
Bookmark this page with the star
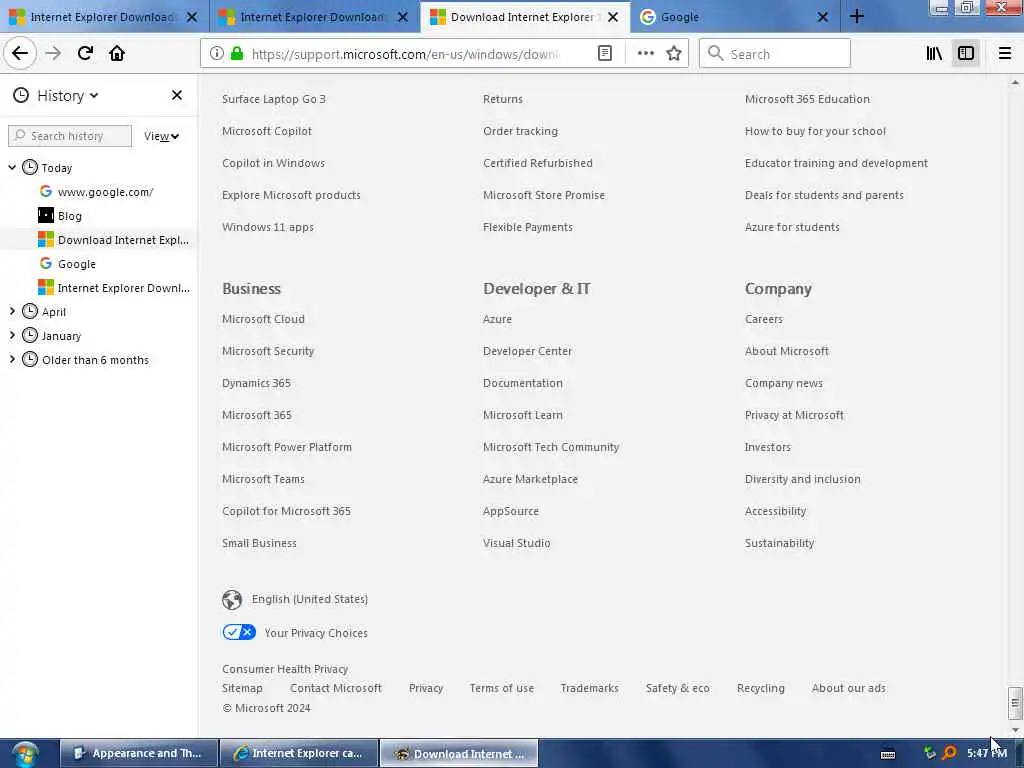674,54
